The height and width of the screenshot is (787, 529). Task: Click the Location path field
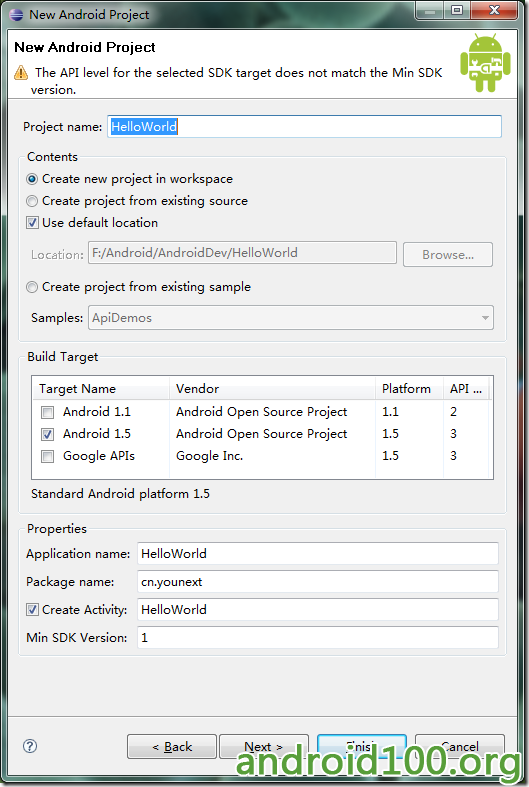[242, 252]
